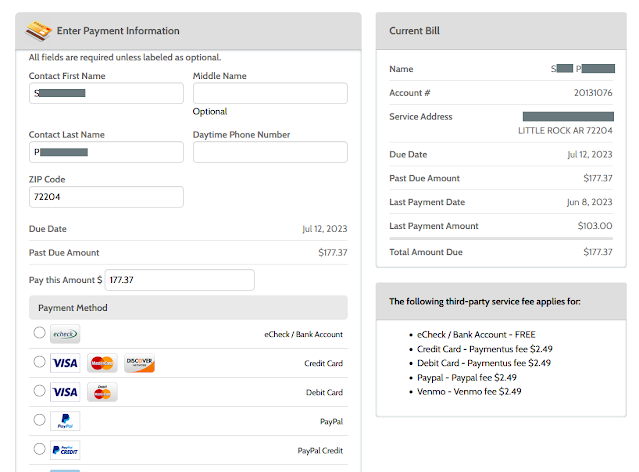
Task: Click the credit card icon beside Enter Payment Information
Action: click(38, 31)
